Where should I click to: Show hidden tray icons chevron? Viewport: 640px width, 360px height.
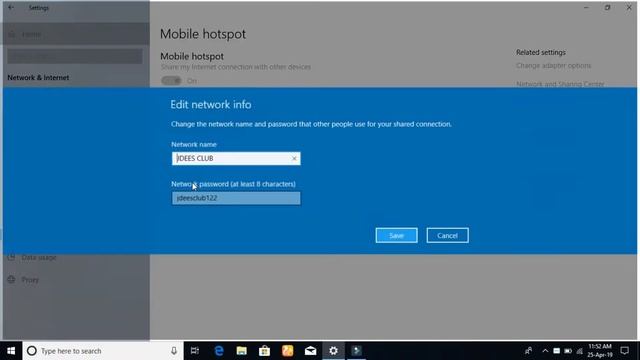[545, 351]
